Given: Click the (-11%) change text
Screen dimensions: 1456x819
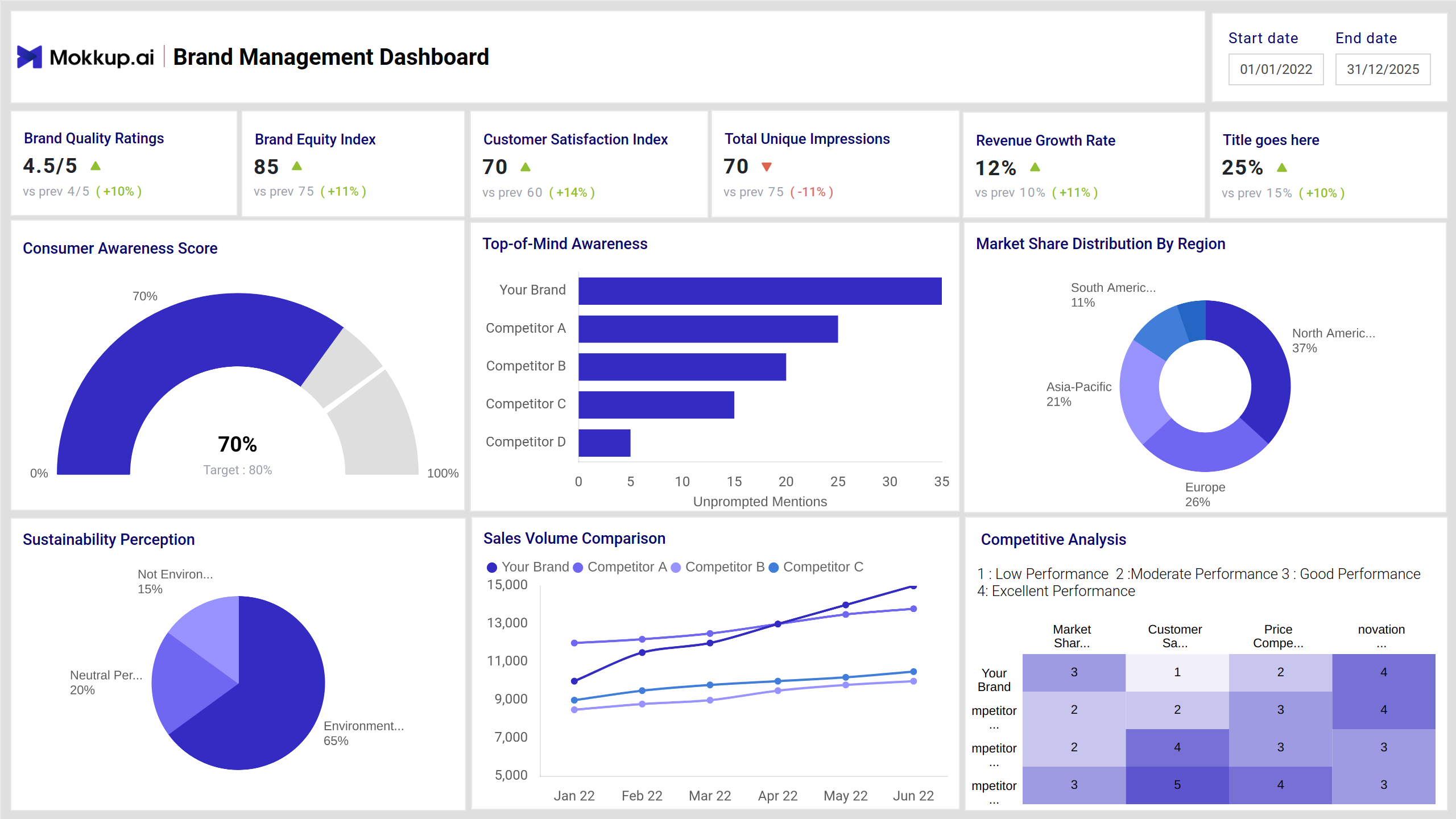Looking at the screenshot, I should pyautogui.click(x=812, y=192).
